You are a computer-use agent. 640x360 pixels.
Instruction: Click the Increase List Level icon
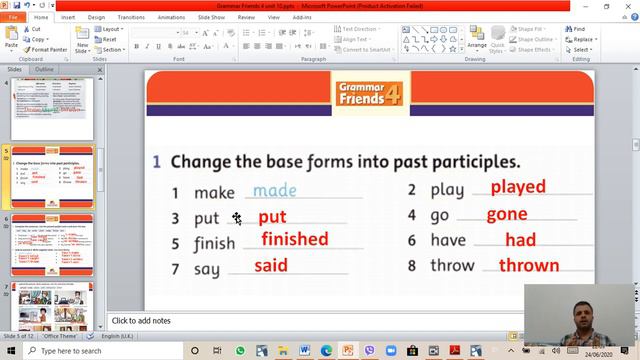(293, 33)
